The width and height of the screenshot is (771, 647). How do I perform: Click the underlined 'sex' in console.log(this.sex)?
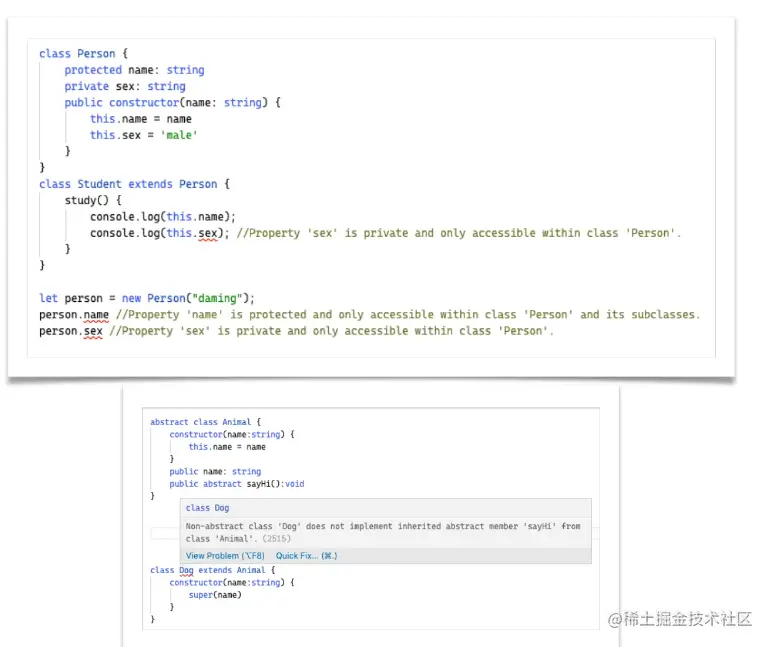208,234
